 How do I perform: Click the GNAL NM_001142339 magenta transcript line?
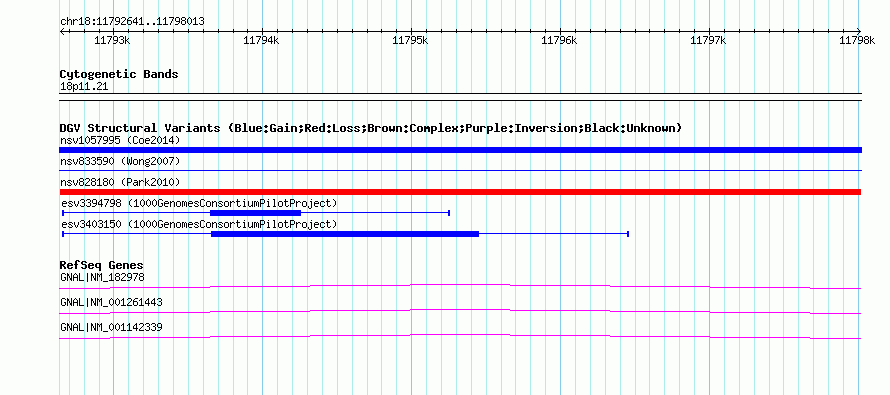(460, 336)
